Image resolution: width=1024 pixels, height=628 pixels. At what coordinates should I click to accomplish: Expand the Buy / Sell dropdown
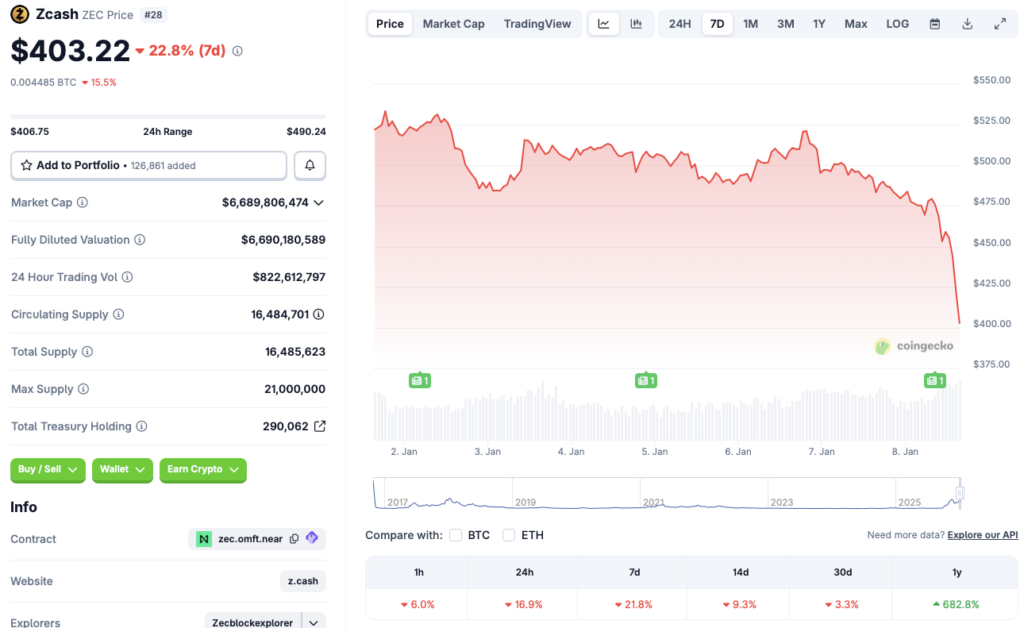click(x=47, y=470)
